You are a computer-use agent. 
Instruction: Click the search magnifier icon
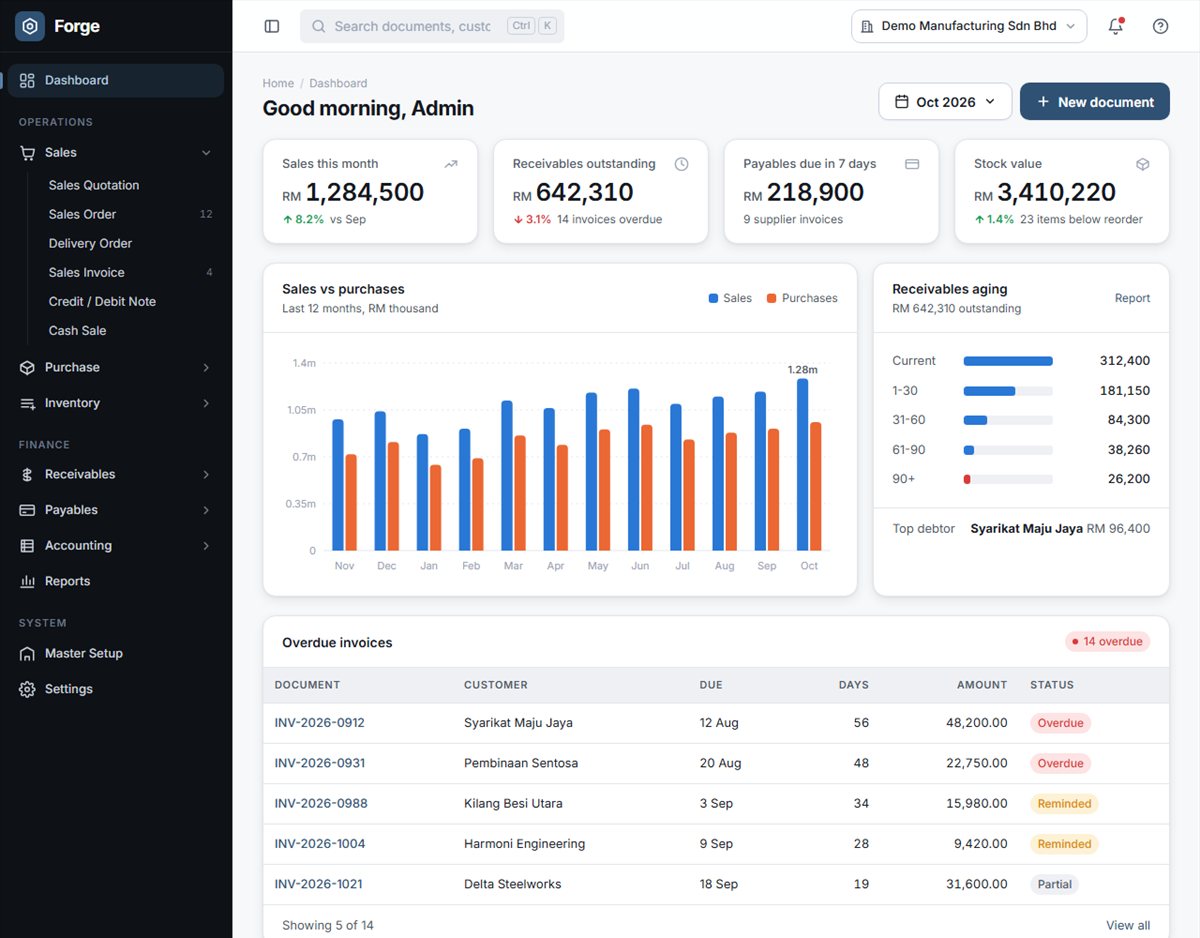319,26
